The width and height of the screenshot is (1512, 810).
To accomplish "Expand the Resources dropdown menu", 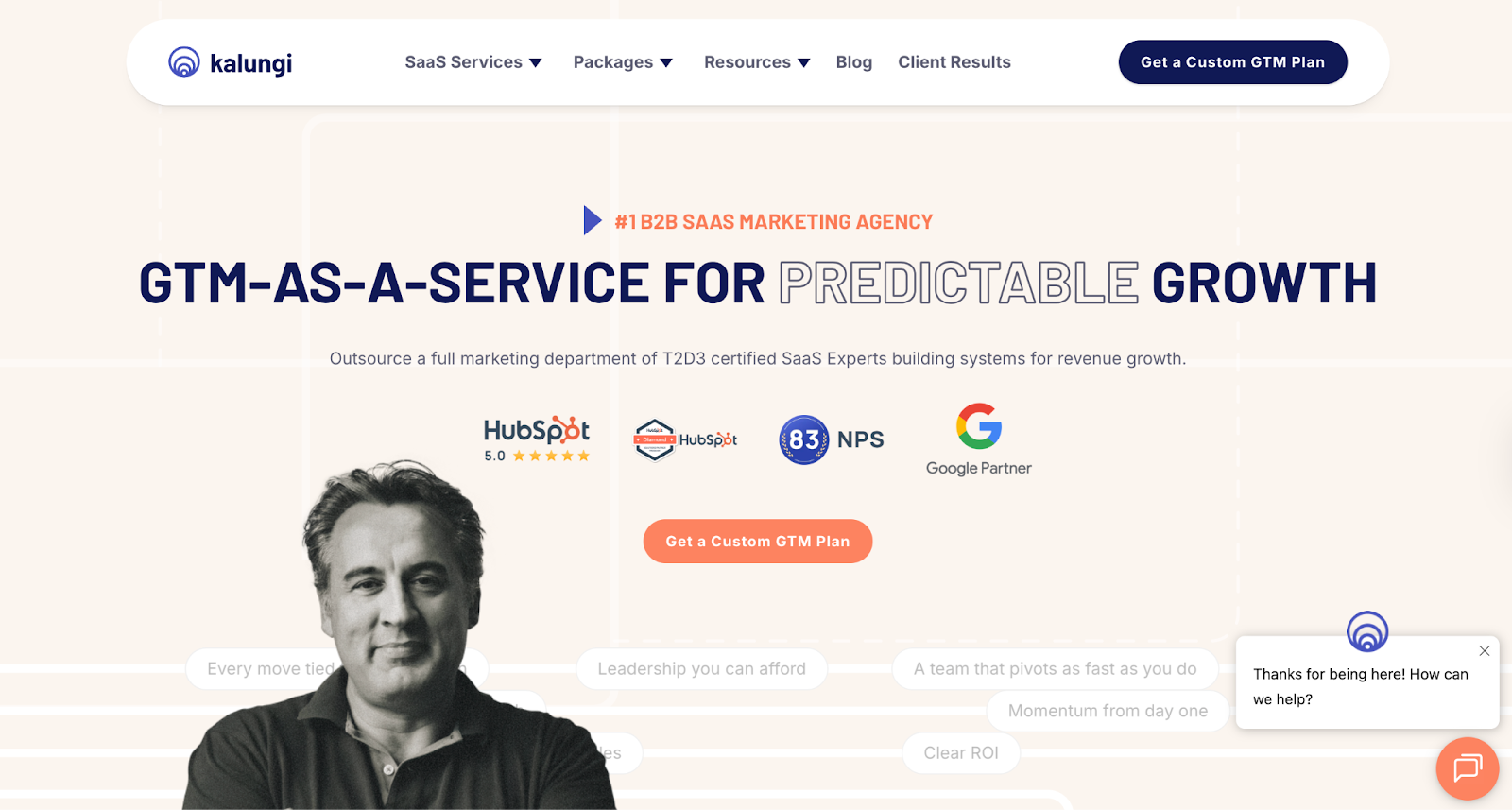I will (x=757, y=62).
